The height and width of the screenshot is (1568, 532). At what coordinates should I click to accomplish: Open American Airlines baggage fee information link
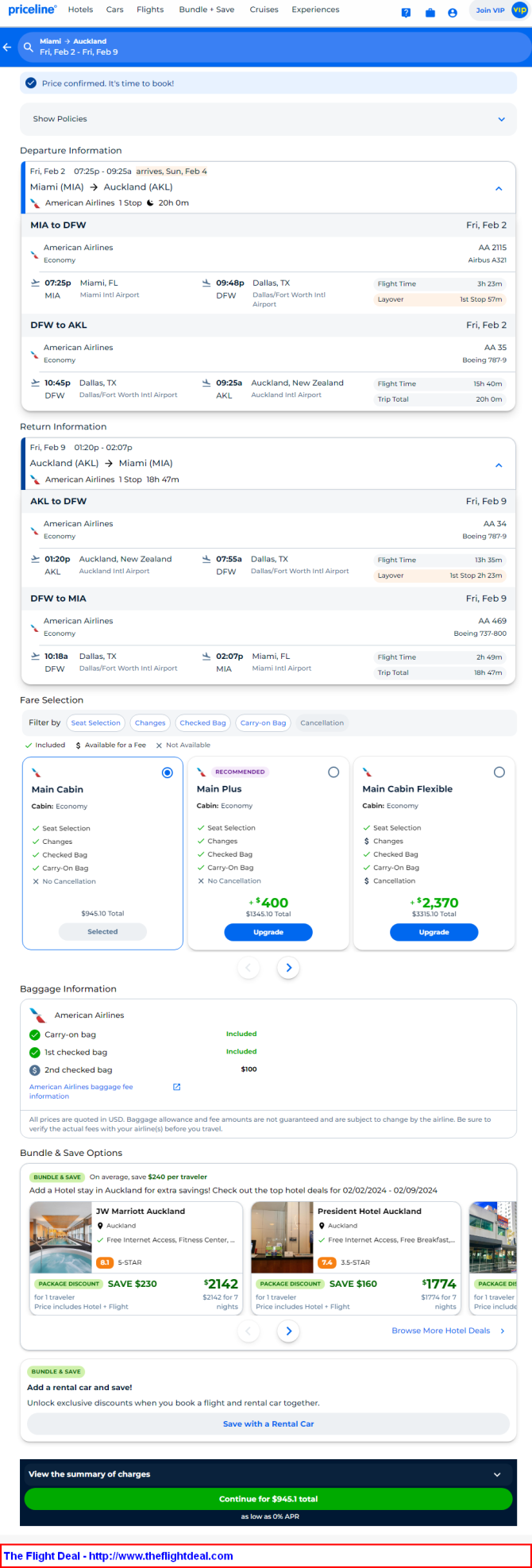(81, 1091)
